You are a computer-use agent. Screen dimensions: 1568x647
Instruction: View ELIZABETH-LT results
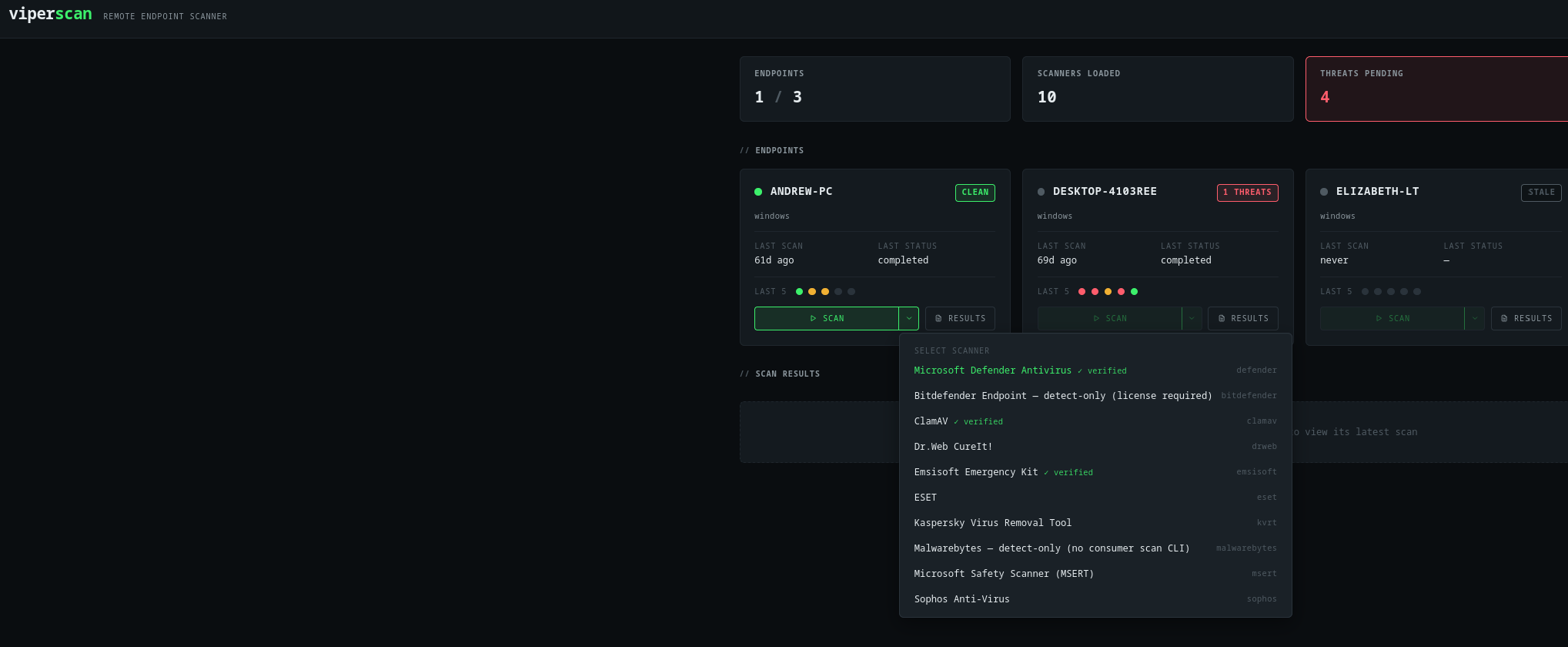(x=1526, y=318)
